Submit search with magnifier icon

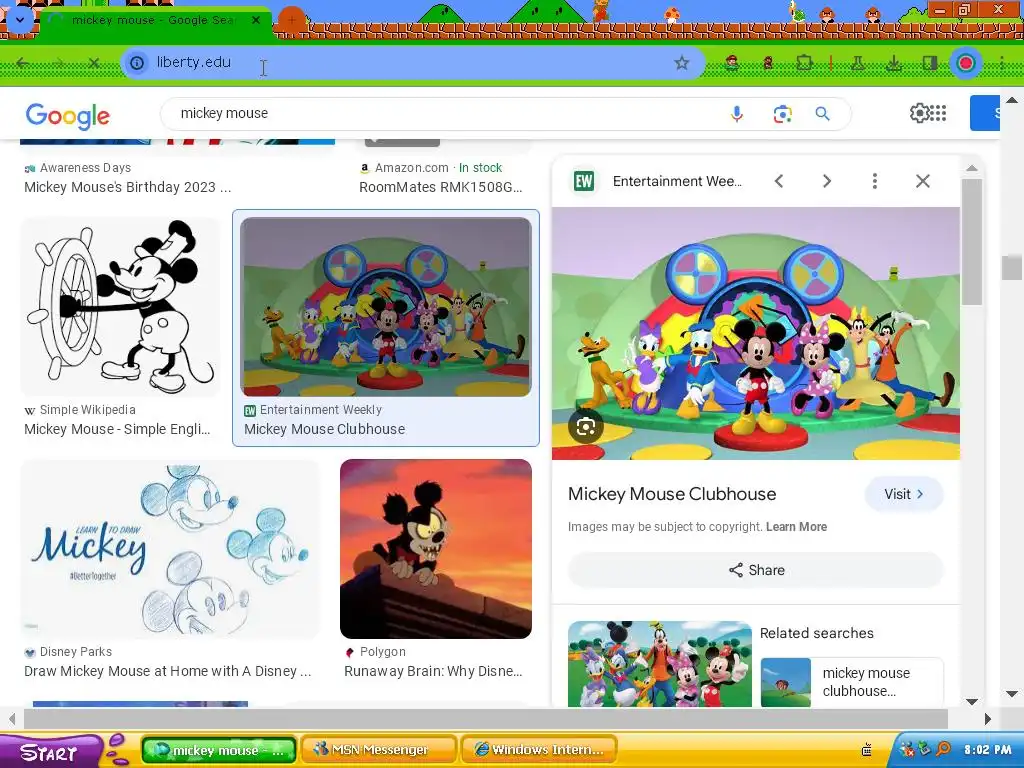click(822, 114)
